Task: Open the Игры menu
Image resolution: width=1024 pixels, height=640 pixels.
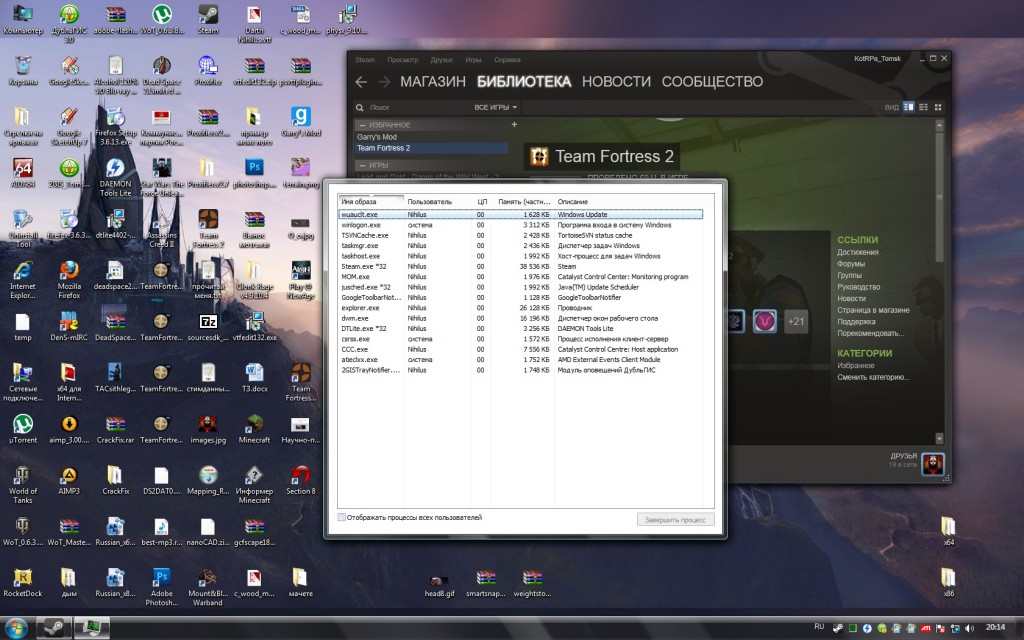Action: [473, 59]
